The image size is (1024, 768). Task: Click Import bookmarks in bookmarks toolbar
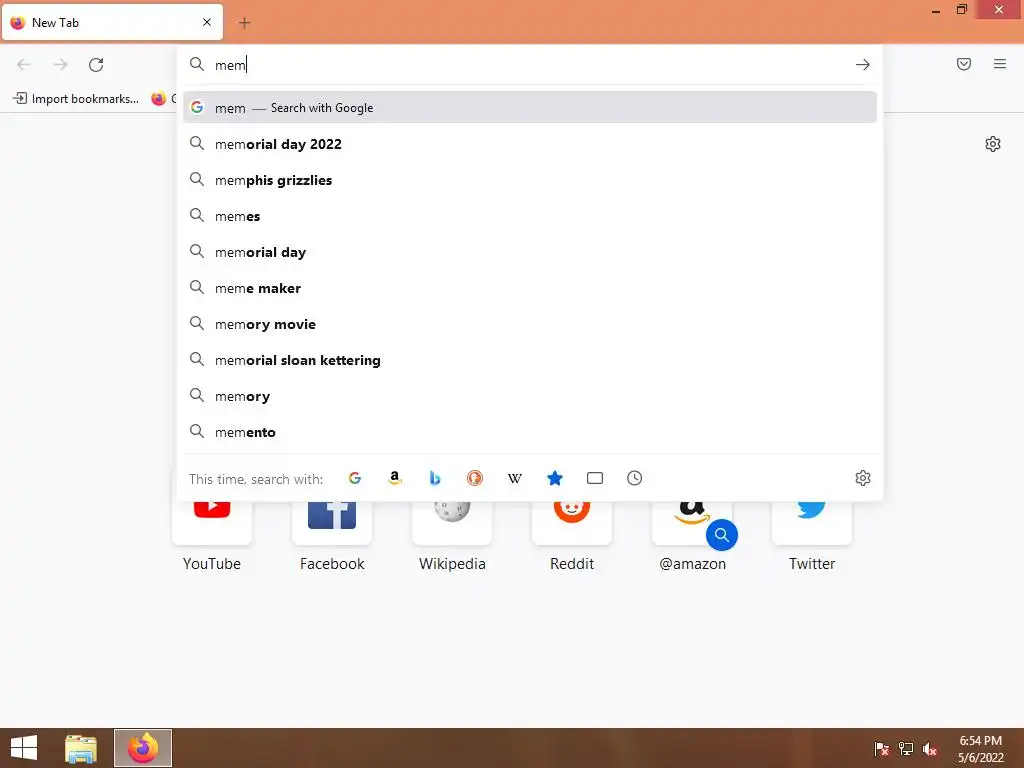(x=76, y=99)
